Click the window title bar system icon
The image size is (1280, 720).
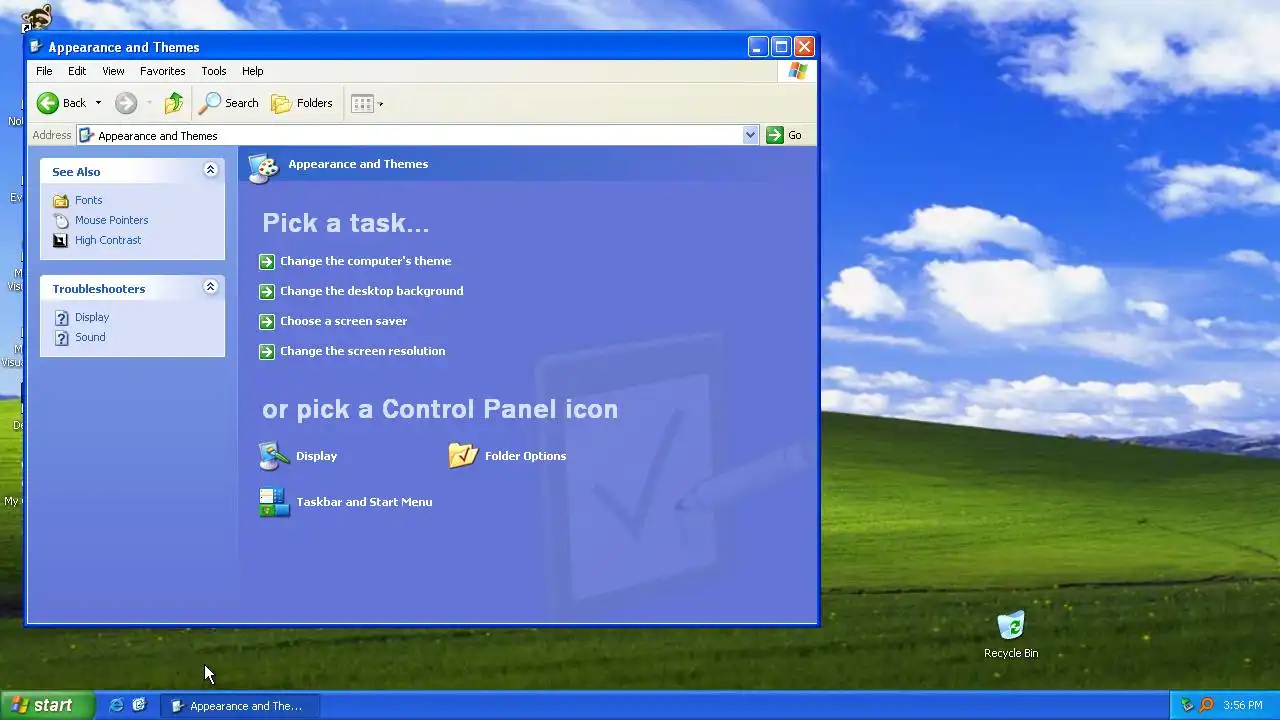point(37,47)
